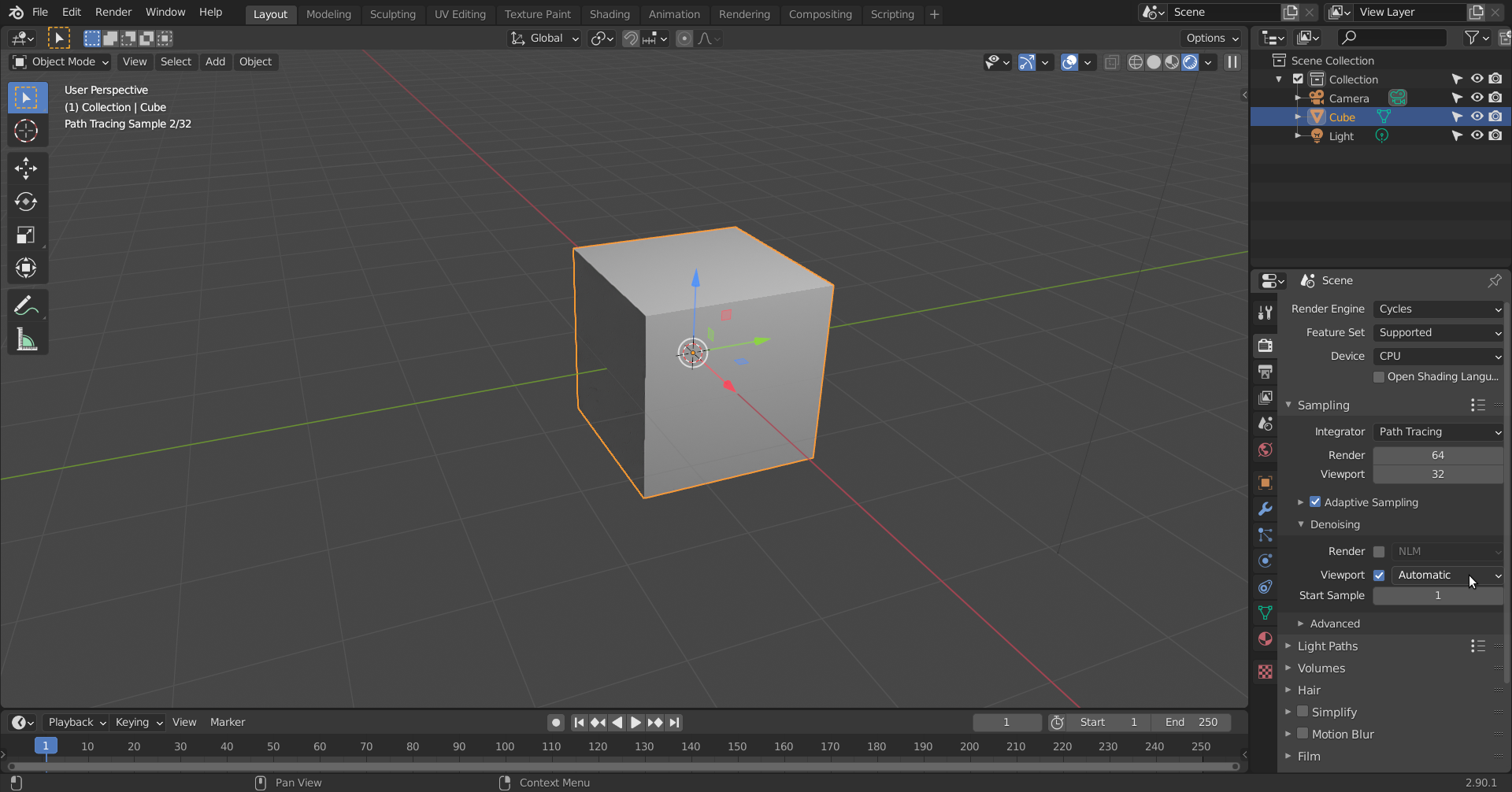Open the World properties tab
This screenshot has width=1512, height=792.
(1266, 450)
